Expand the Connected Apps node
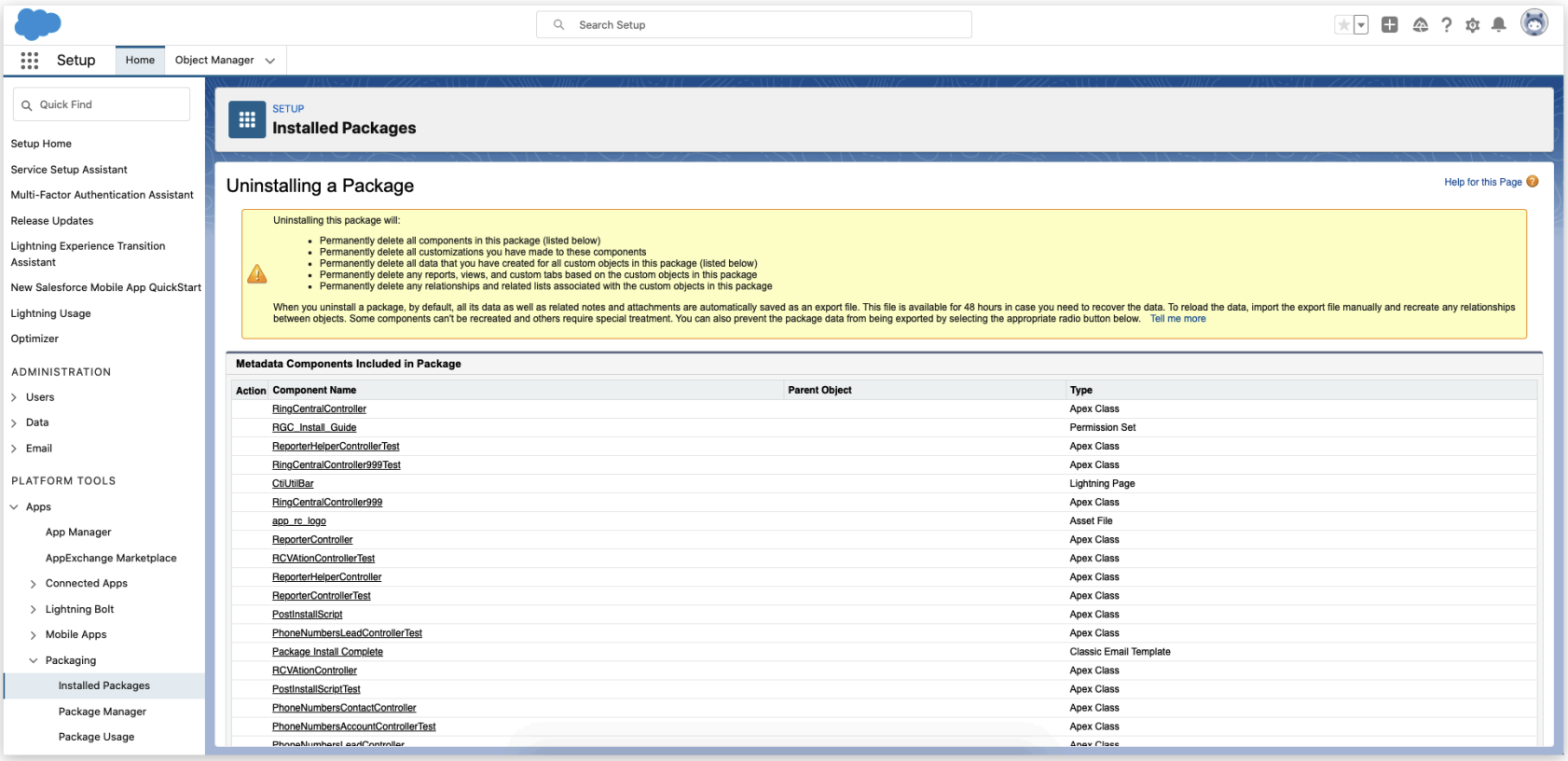 coord(34,584)
